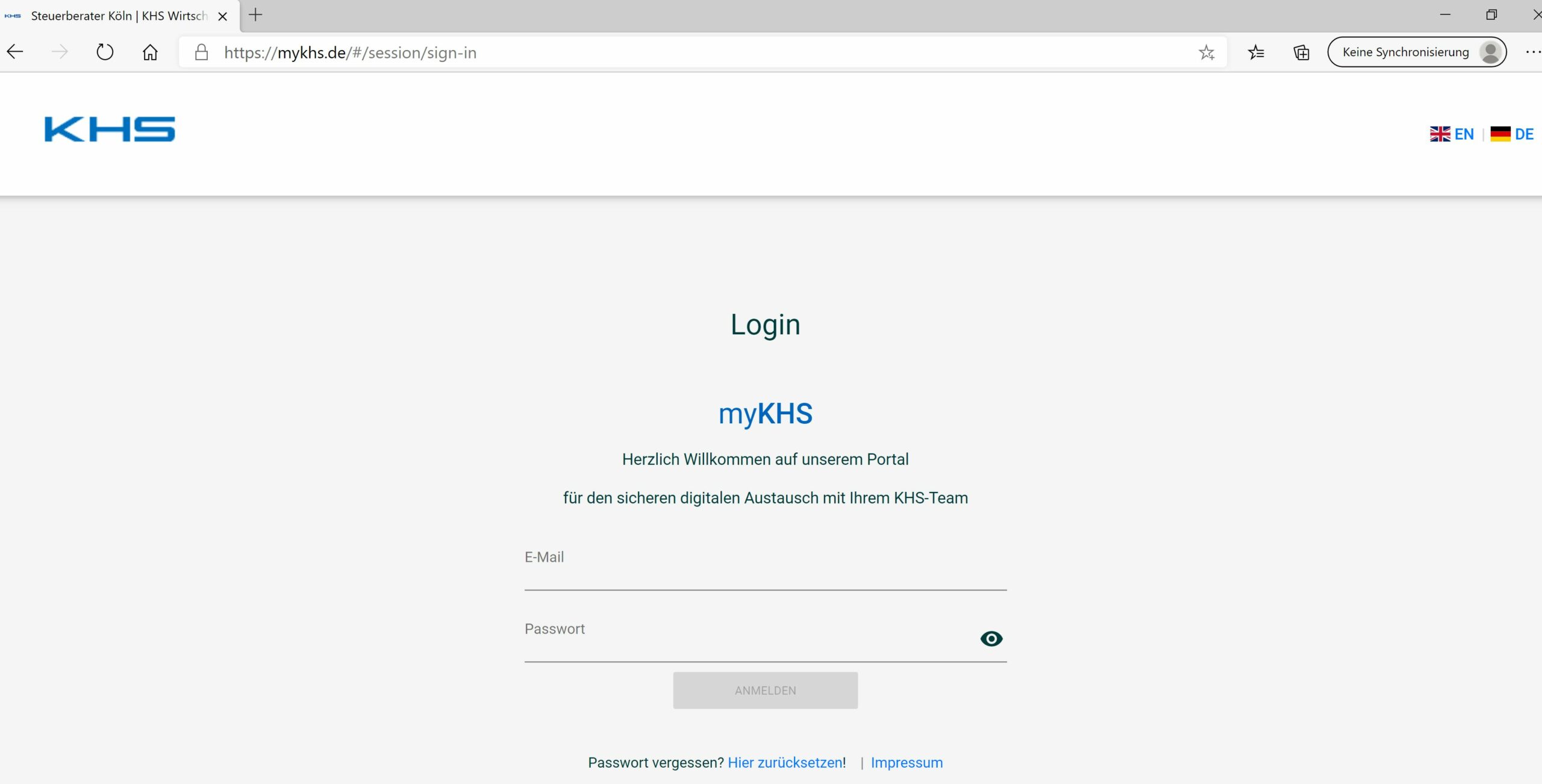1542x784 pixels.
Task: Click the profile avatar icon
Action: point(1490,52)
